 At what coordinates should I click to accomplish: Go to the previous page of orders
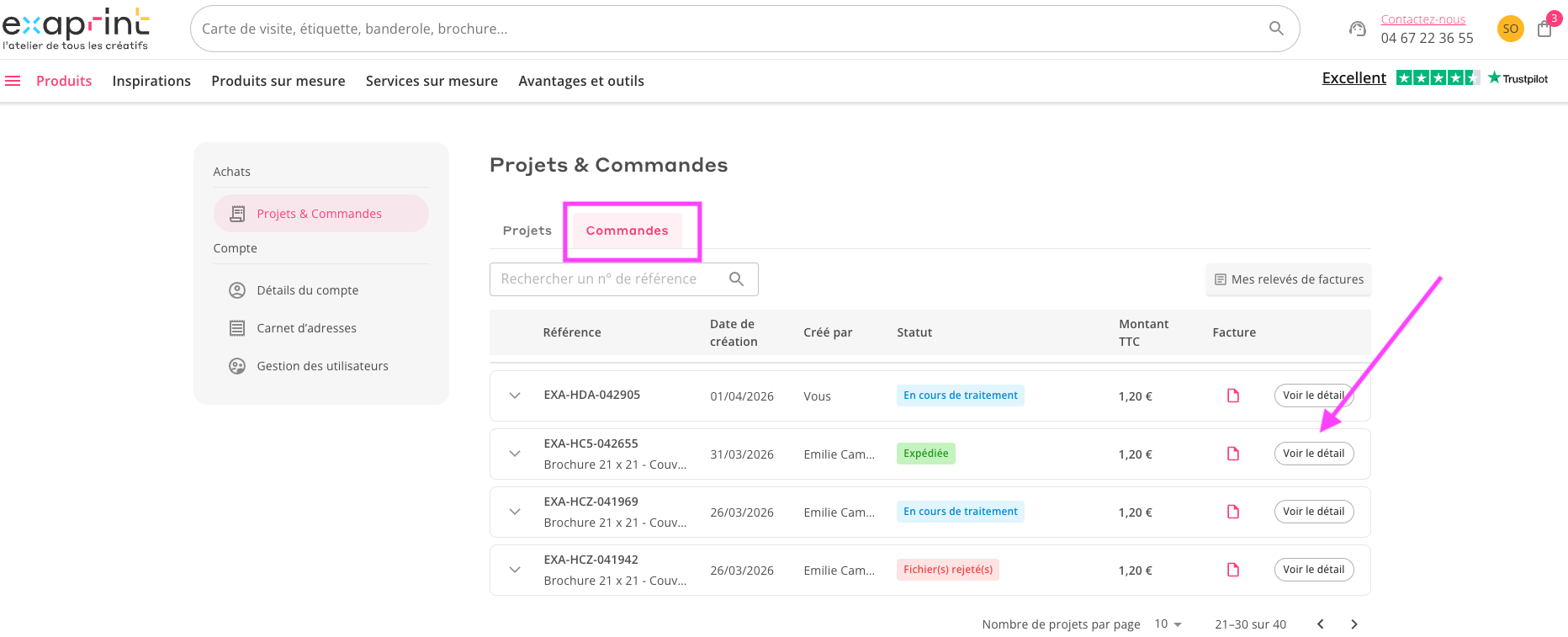(x=1321, y=624)
